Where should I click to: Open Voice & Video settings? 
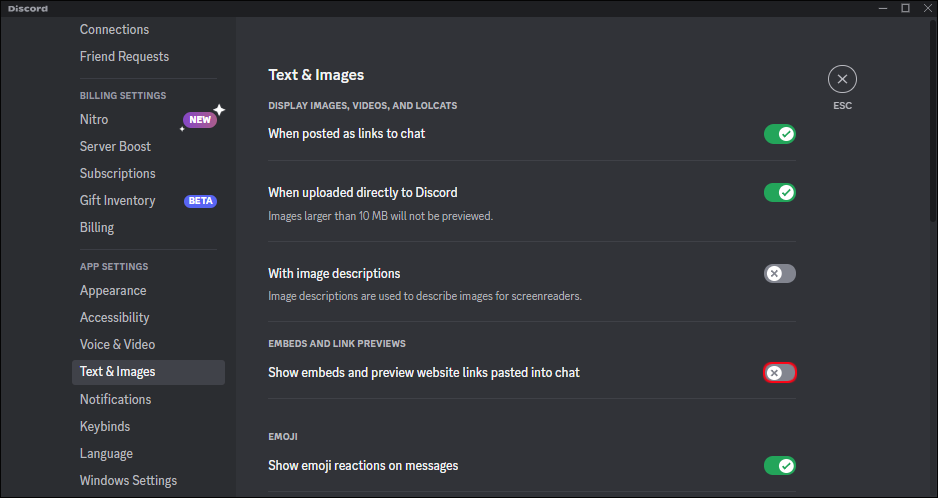117,345
